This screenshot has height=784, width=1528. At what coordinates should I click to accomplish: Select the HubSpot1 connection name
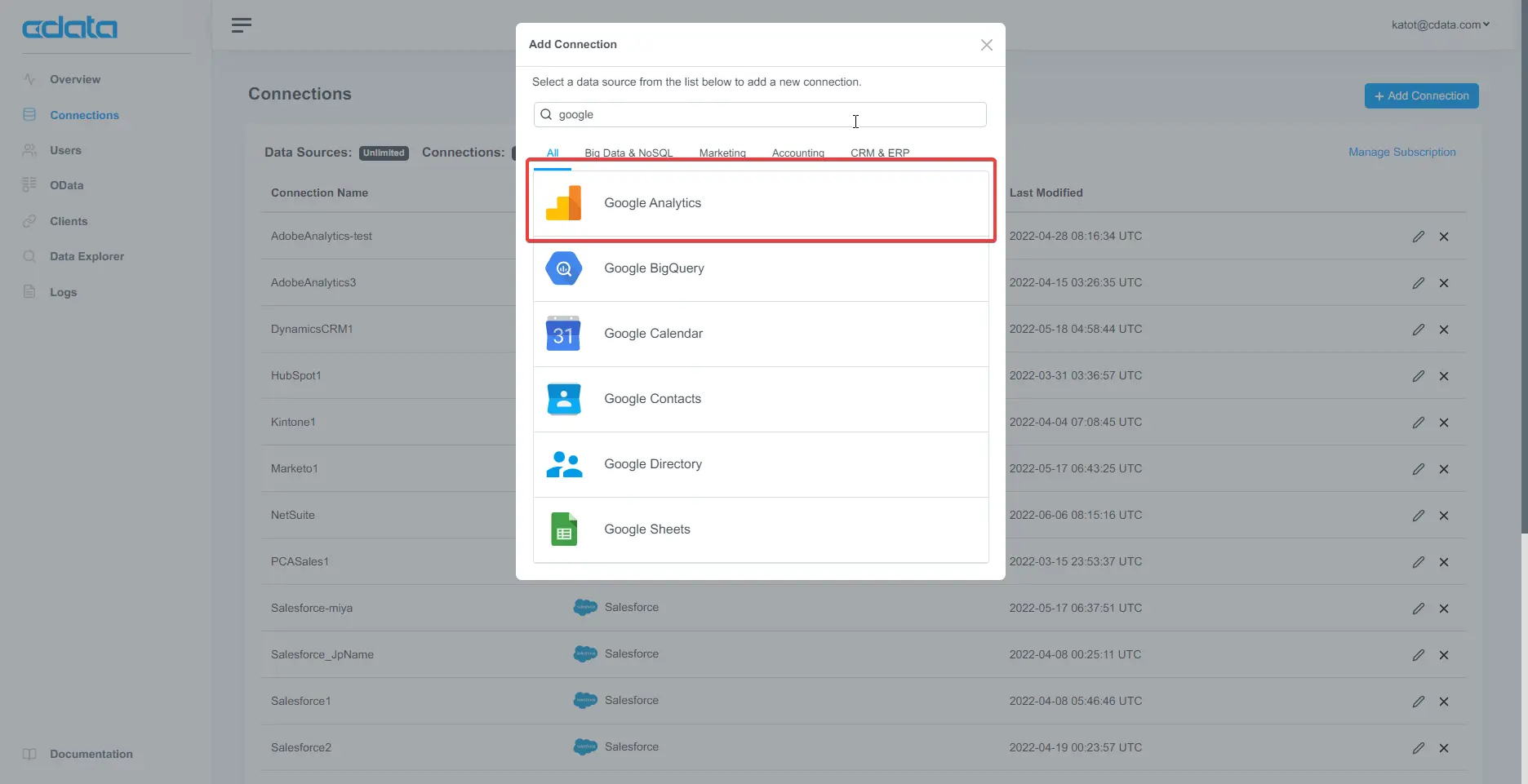(x=296, y=375)
